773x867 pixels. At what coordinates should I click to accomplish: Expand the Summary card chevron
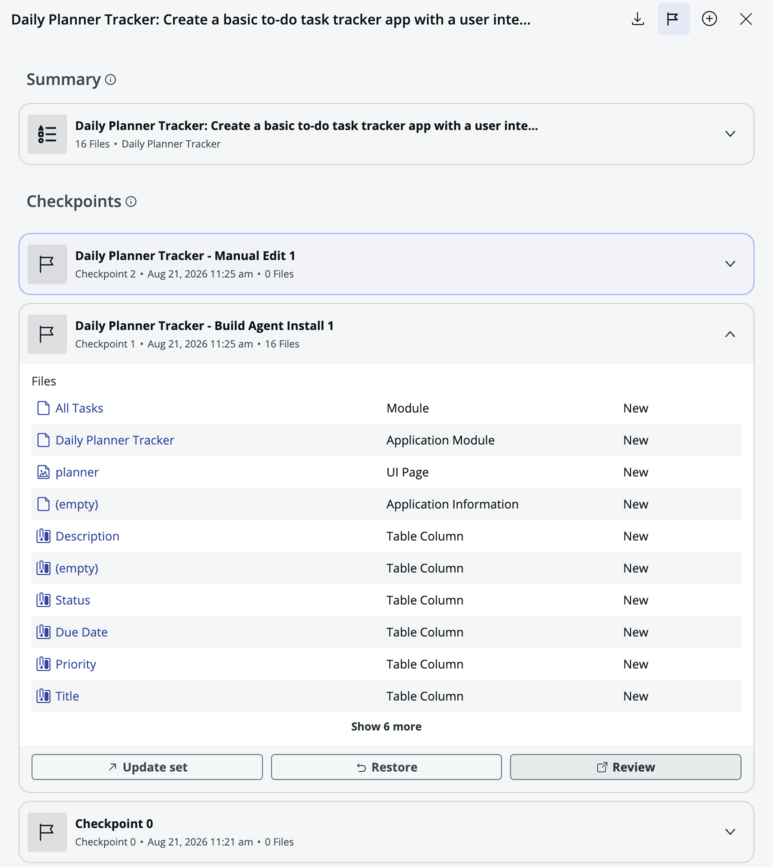730,134
